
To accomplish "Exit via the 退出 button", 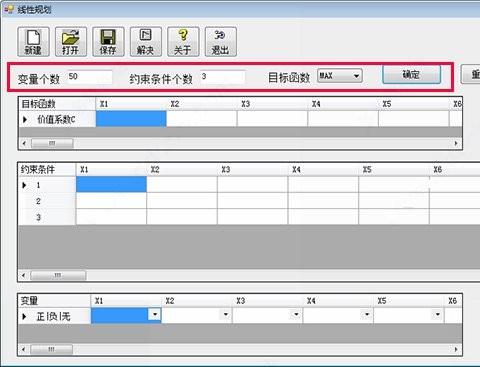I will [x=221, y=42].
